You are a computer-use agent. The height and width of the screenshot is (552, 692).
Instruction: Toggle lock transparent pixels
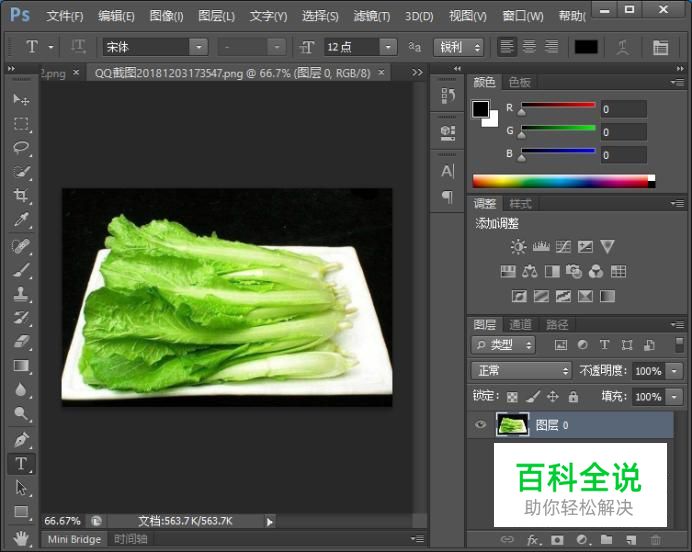pos(512,397)
